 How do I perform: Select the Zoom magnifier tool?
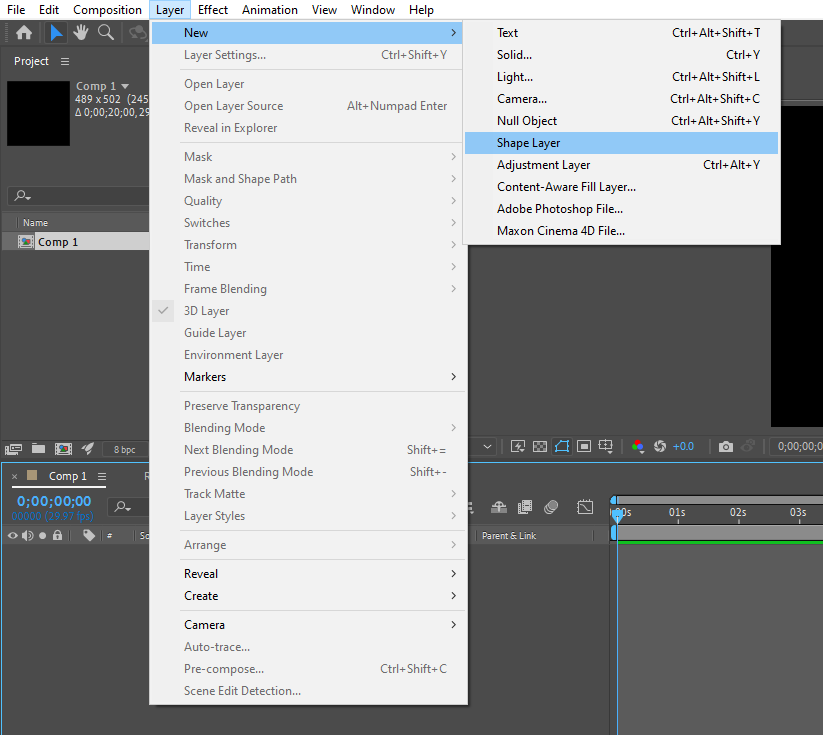click(106, 33)
